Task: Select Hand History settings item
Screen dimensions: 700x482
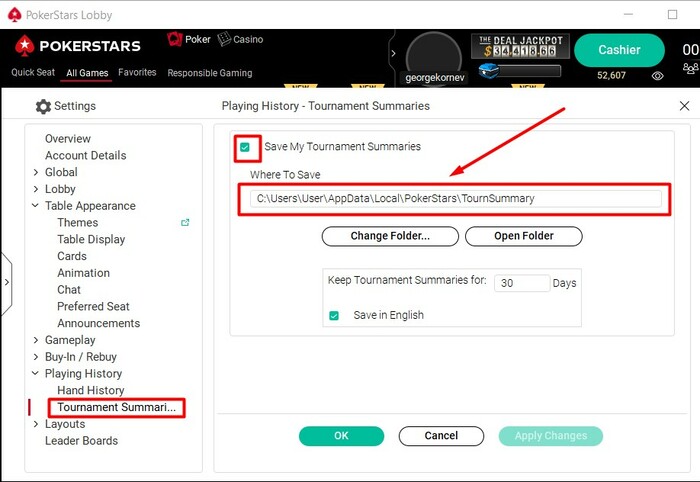Action: coord(91,391)
